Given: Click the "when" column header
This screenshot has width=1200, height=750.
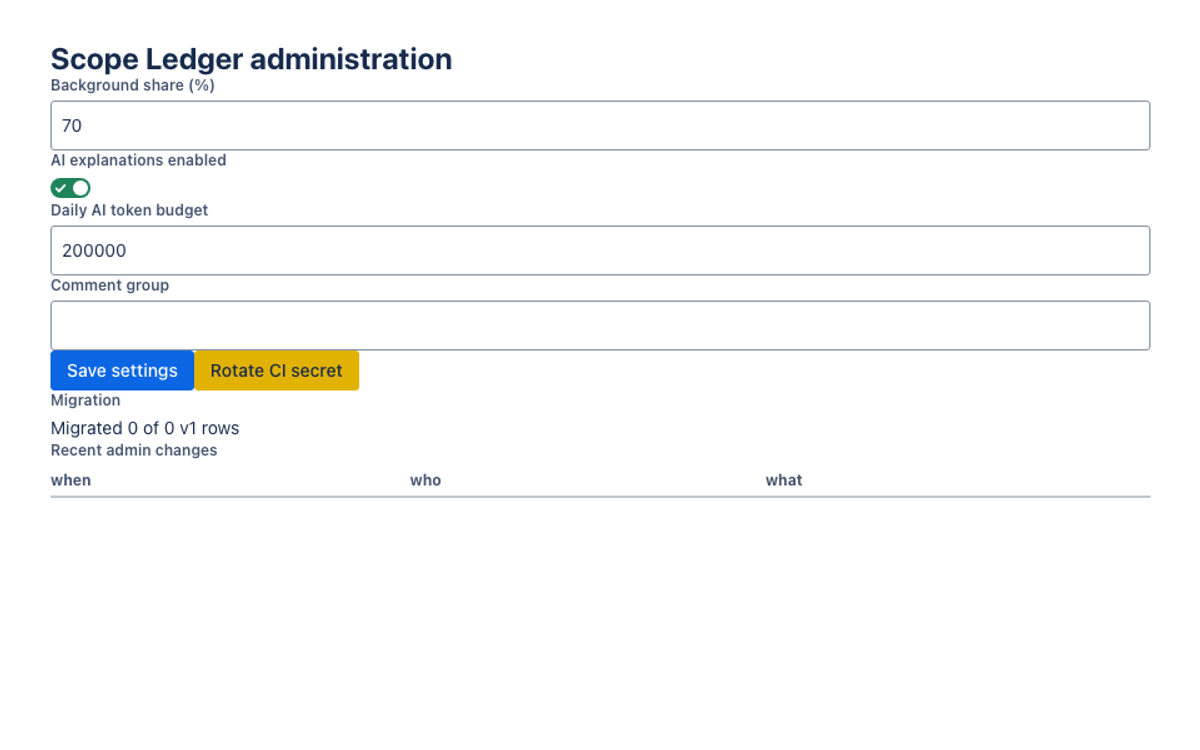Looking at the screenshot, I should coord(71,480).
